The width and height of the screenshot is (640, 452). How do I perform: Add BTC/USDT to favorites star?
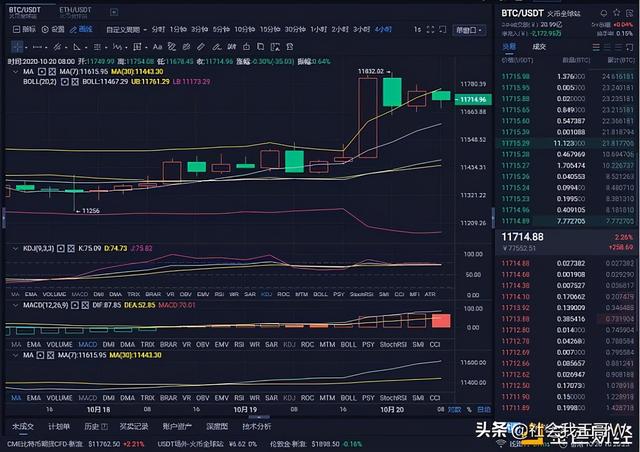coord(617,13)
